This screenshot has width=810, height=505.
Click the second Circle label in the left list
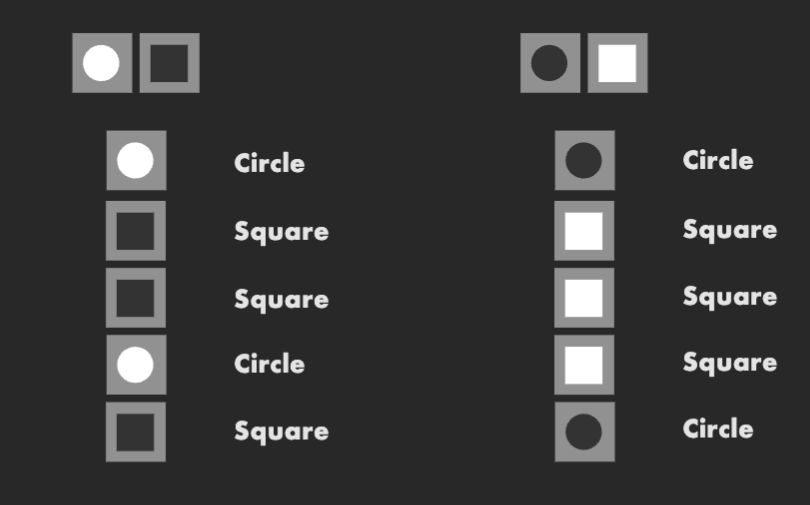(x=269, y=364)
